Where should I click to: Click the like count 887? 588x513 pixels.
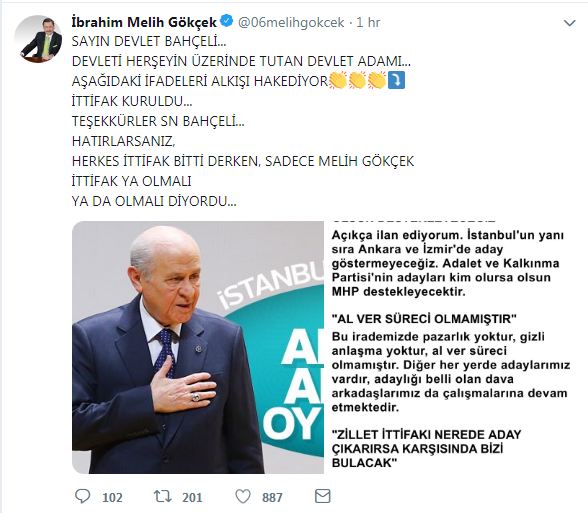click(272, 497)
